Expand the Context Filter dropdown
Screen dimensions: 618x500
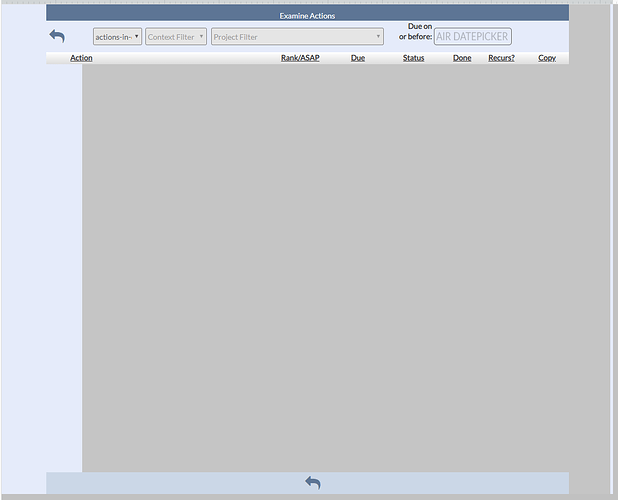pyautogui.click(x=176, y=37)
